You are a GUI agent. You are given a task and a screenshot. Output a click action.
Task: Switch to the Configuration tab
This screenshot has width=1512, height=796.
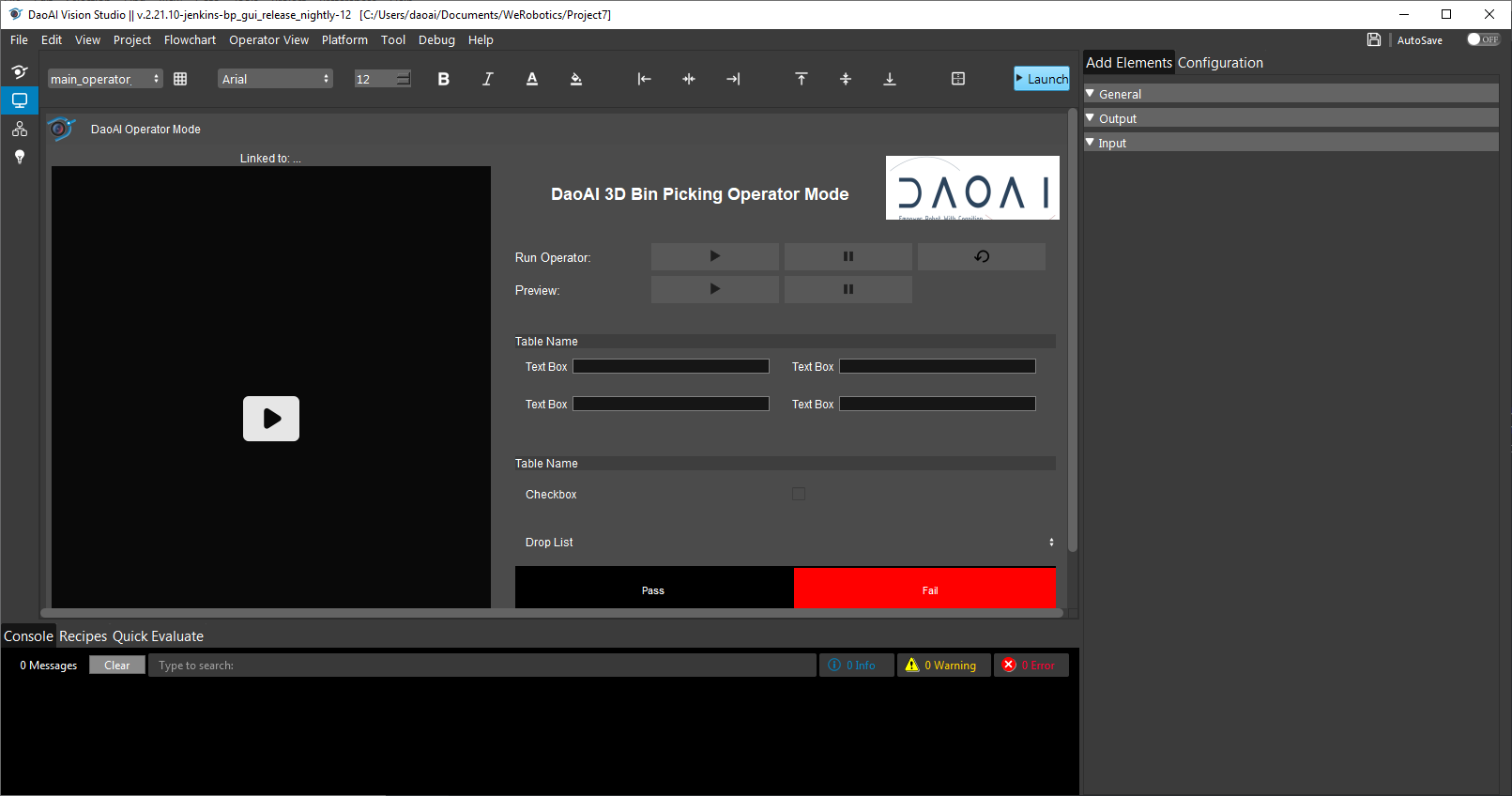coord(1220,62)
